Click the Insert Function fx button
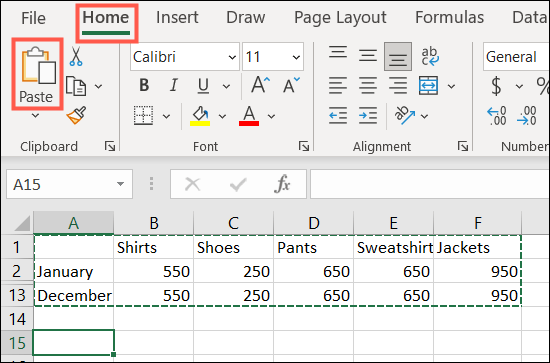This screenshot has height=363, width=550. click(282, 184)
